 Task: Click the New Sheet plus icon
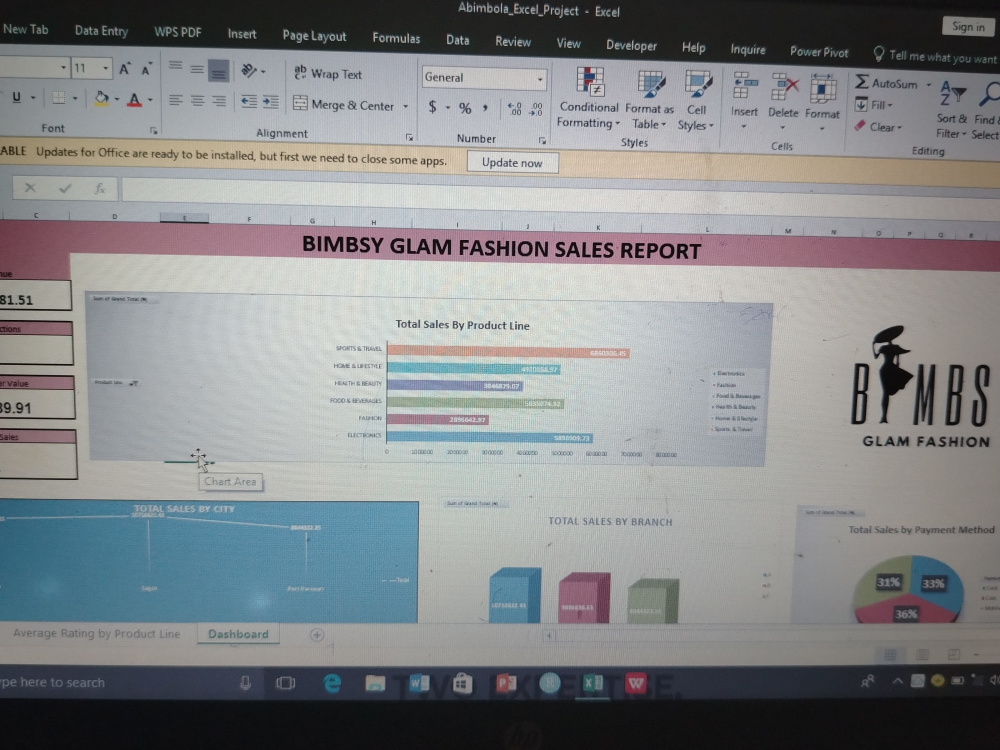click(x=317, y=635)
